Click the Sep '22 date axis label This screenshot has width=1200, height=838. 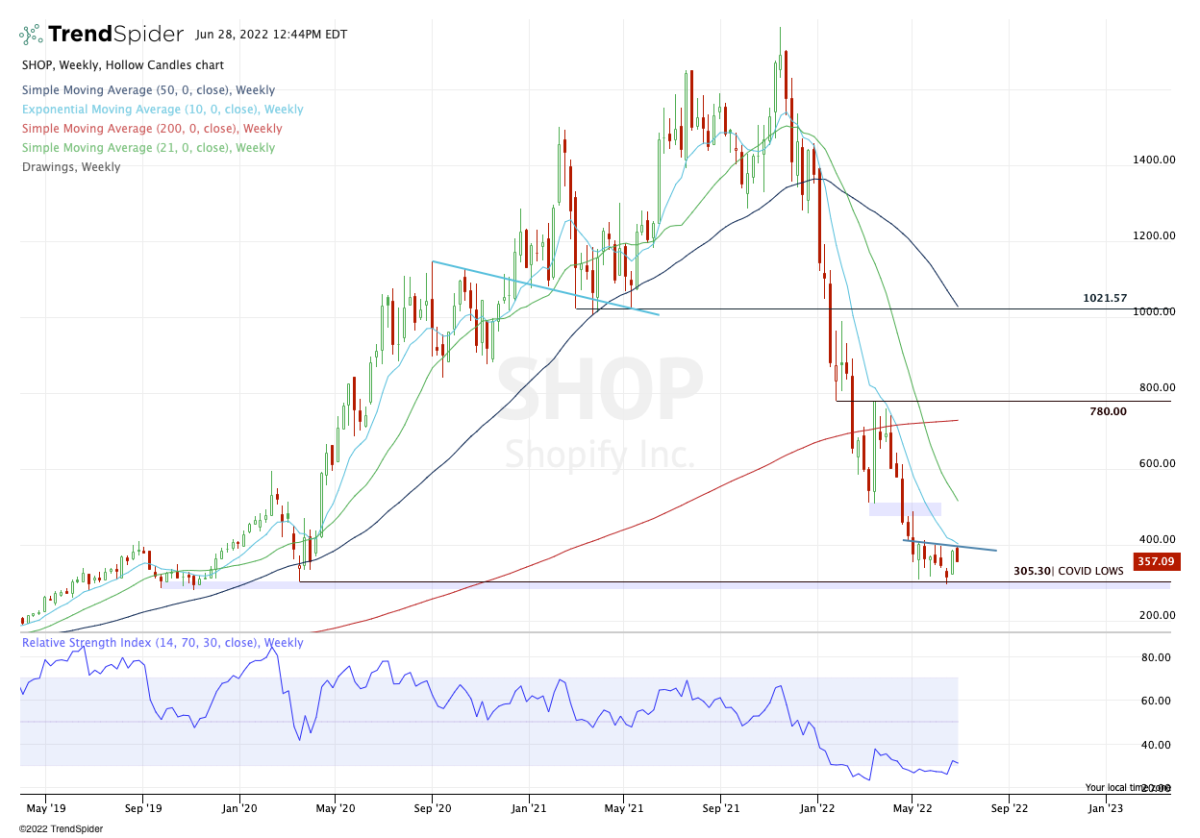(x=1008, y=806)
